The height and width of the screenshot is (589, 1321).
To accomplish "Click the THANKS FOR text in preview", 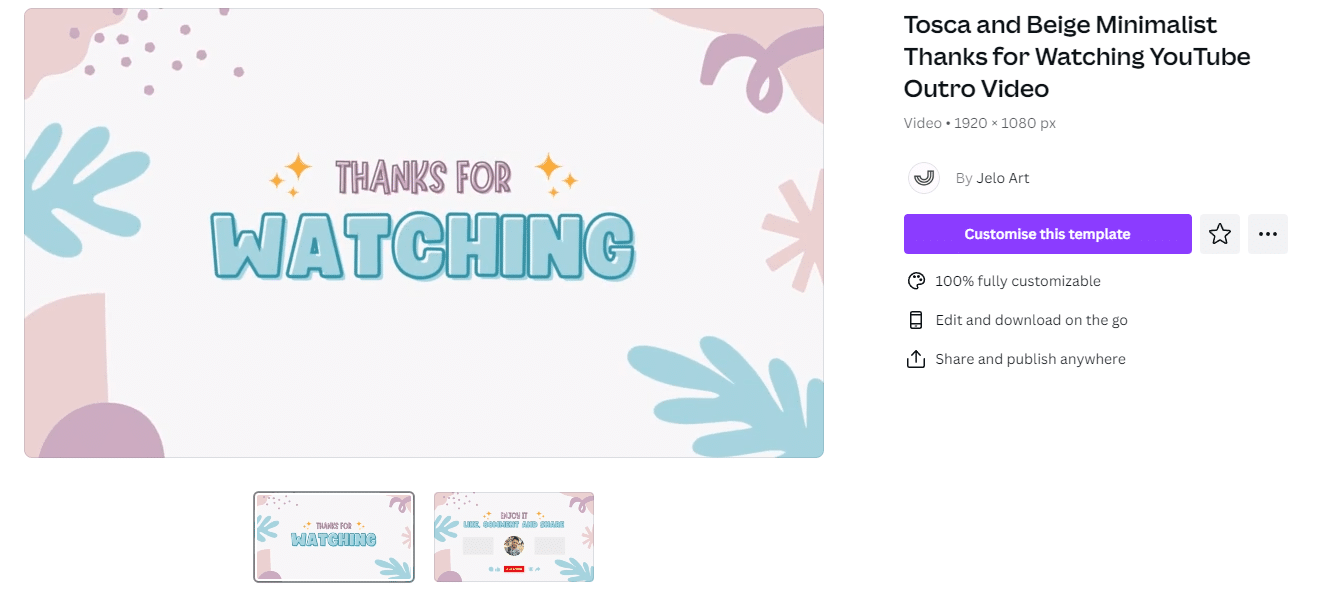I will (424, 177).
